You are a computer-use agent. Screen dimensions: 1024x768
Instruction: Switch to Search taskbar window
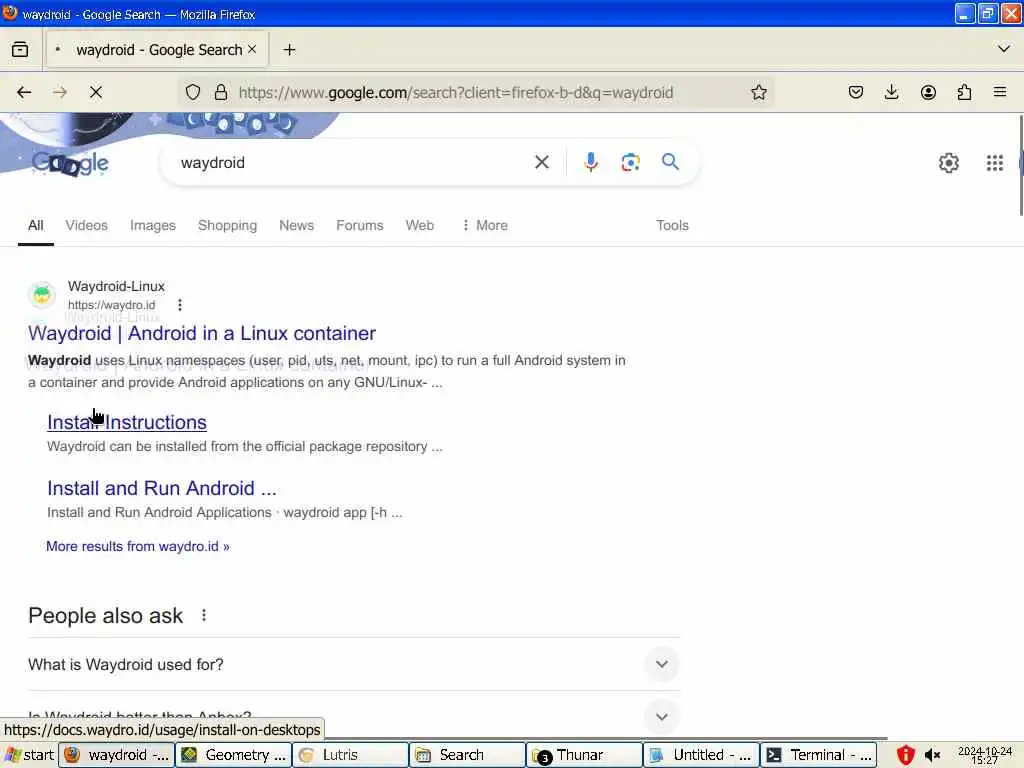(467, 755)
